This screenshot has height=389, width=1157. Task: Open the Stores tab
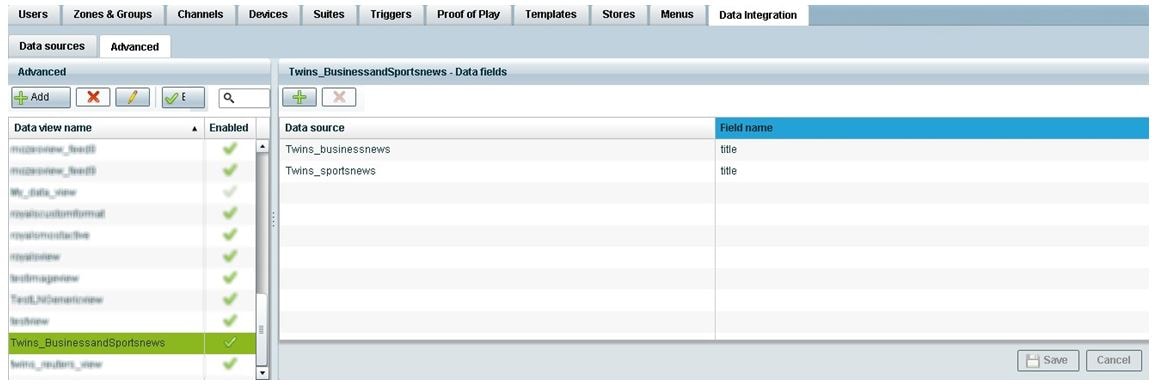[618, 15]
